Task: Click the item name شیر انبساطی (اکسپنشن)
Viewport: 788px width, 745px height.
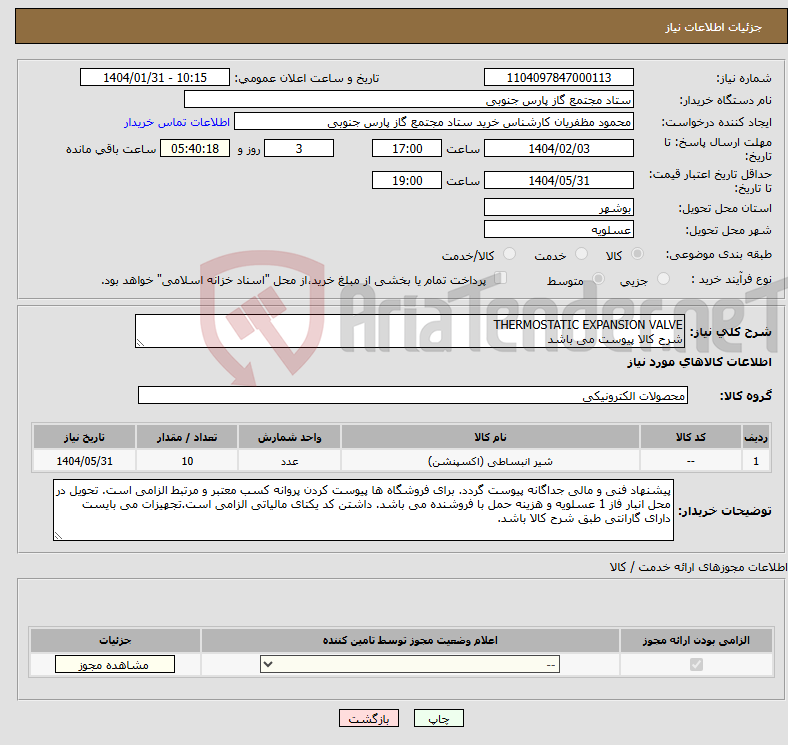Action: [x=490, y=461]
